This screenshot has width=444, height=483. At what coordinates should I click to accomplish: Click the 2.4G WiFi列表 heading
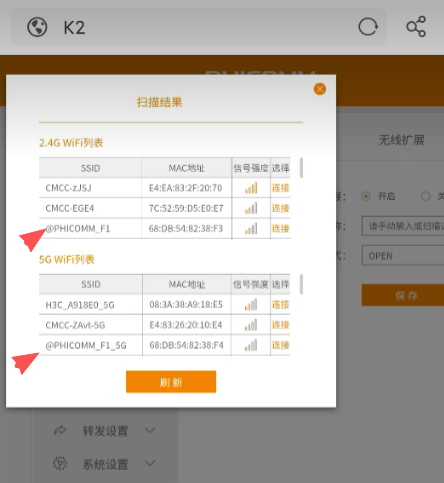pyautogui.click(x=71, y=143)
